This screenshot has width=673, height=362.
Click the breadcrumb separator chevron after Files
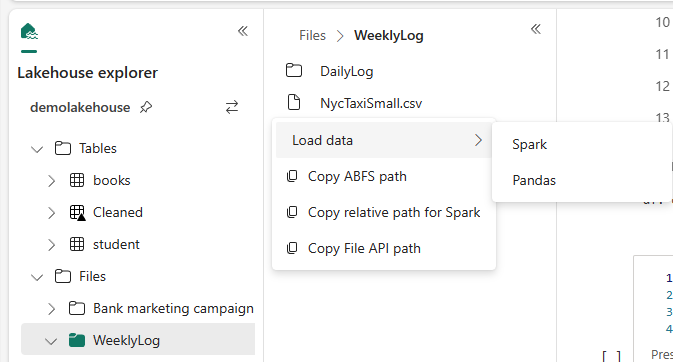click(x=340, y=36)
